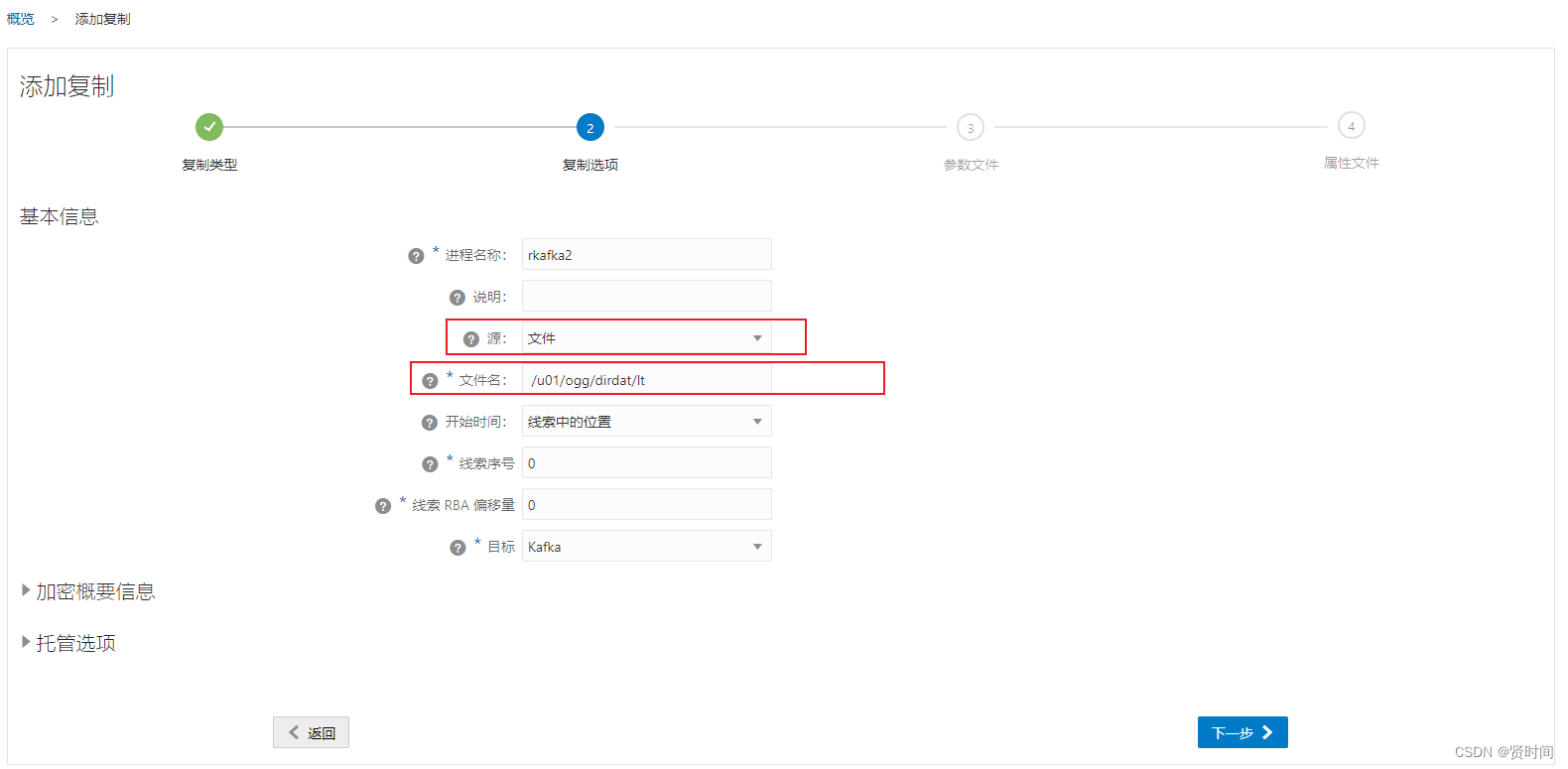
Task: Open the 开始时间 dropdown
Action: pos(647,422)
